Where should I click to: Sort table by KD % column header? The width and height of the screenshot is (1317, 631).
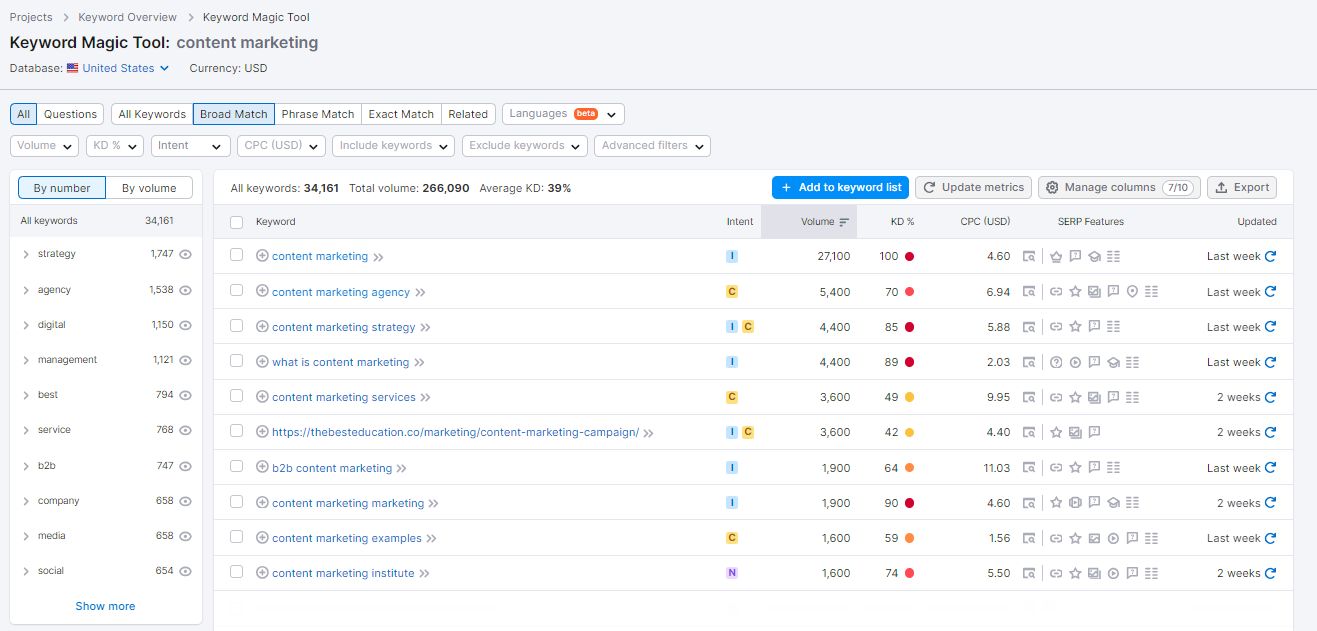902,222
